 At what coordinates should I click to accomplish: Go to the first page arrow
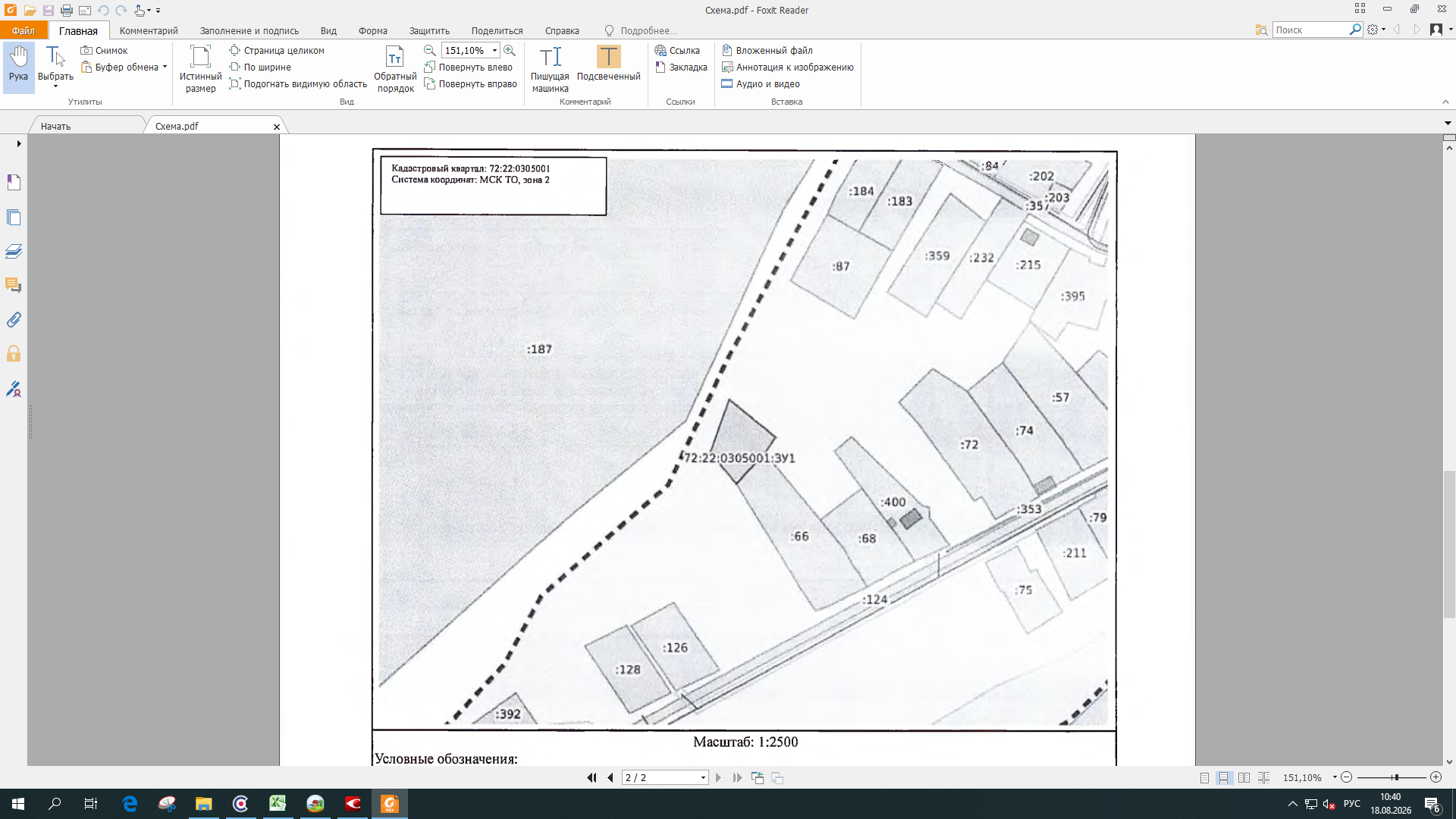[591, 777]
